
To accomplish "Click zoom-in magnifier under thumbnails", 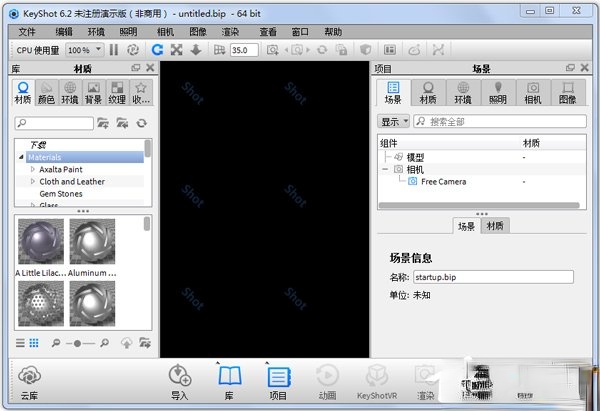I will coord(104,343).
